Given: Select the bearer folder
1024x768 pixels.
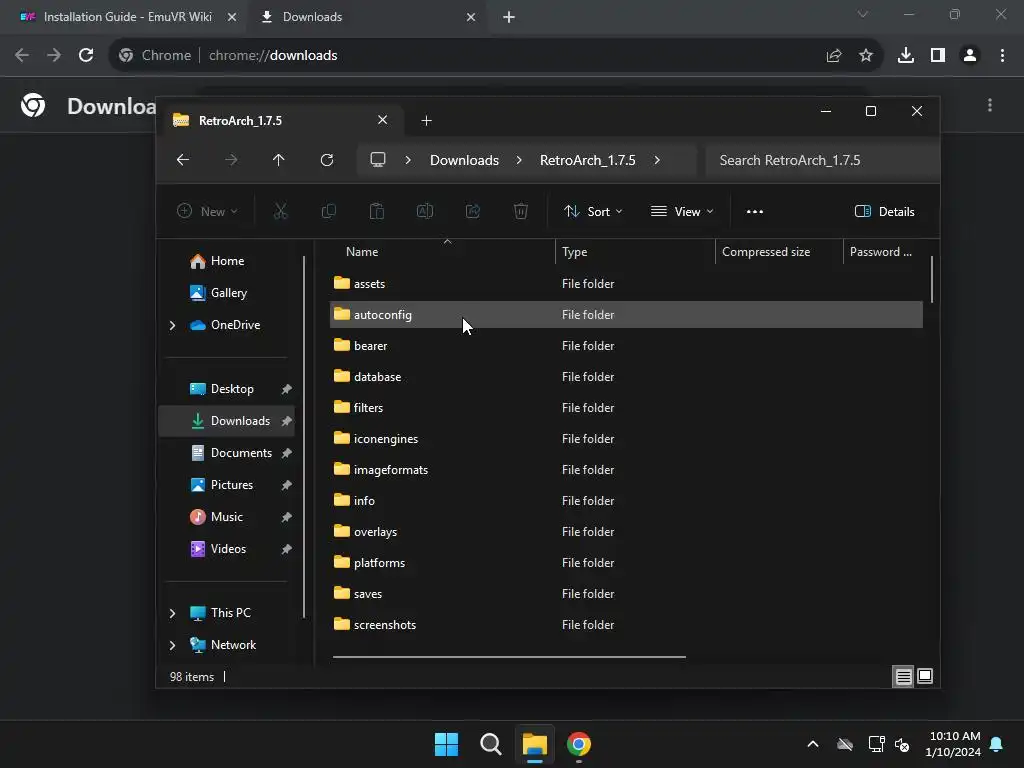Looking at the screenshot, I should pyautogui.click(x=626, y=345).
